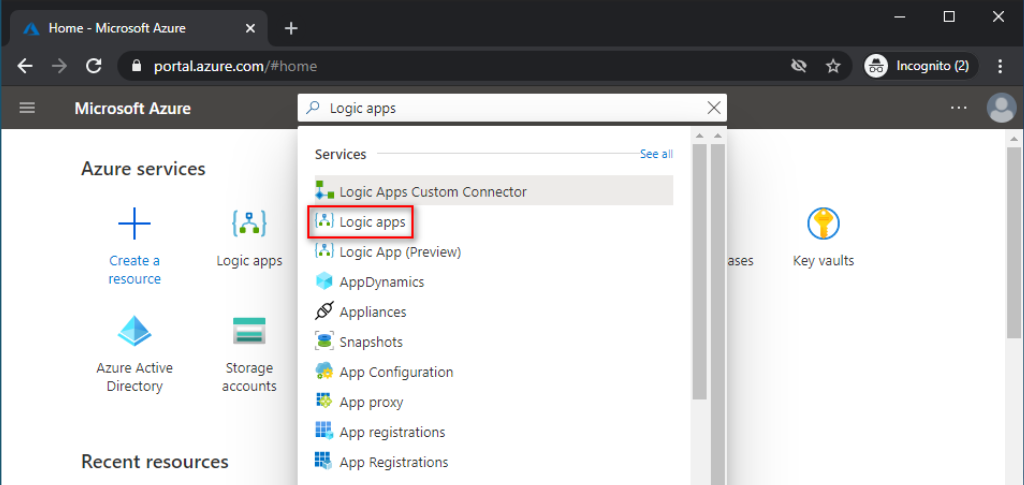Open the Incognito (2) profile button
The height and width of the screenshot is (485, 1024).
(916, 66)
